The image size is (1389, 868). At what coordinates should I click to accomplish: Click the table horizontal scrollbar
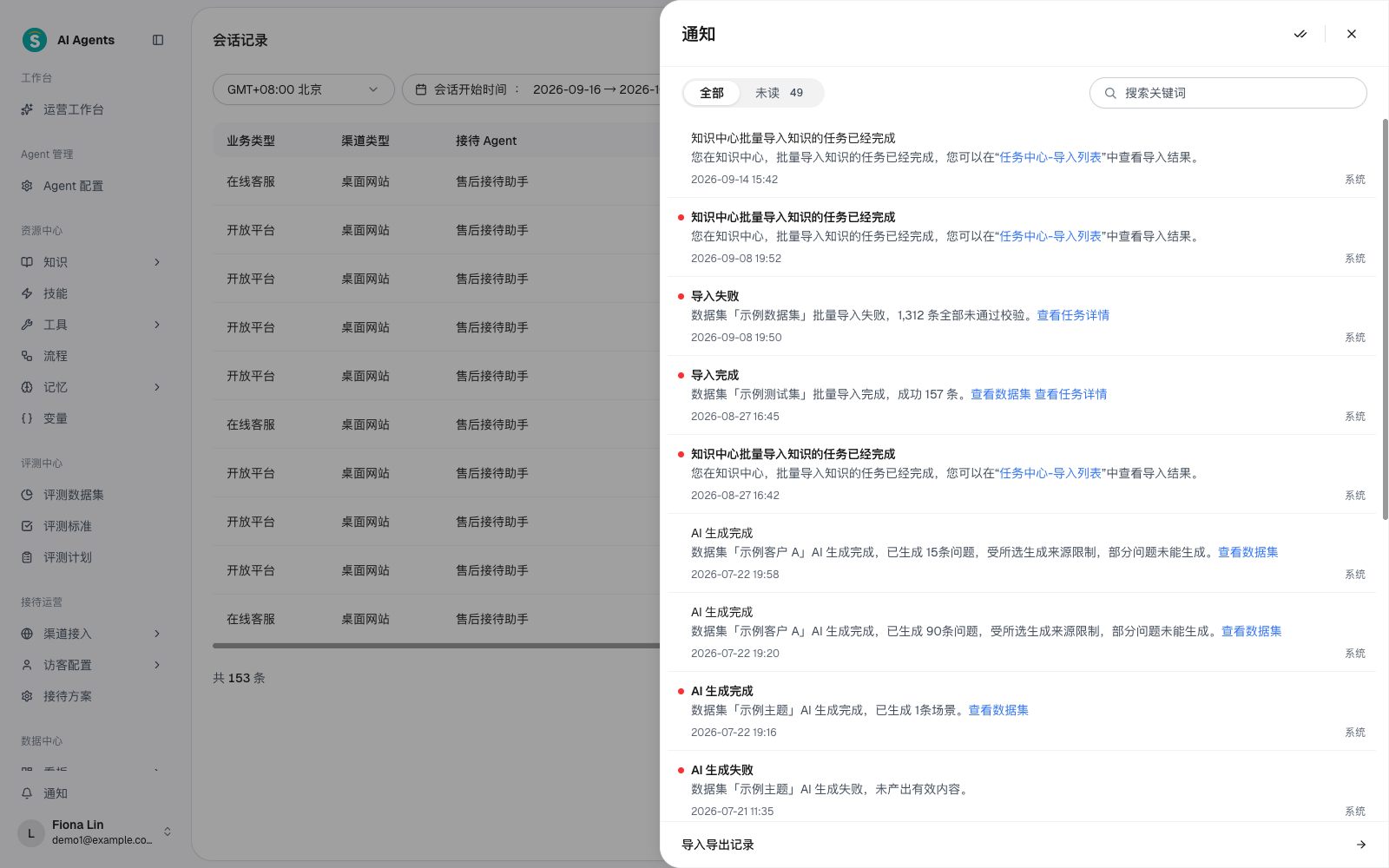click(437, 646)
